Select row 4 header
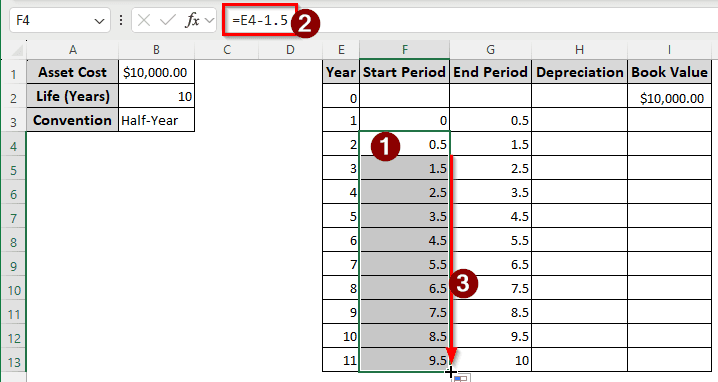The image size is (718, 382). click(14, 145)
